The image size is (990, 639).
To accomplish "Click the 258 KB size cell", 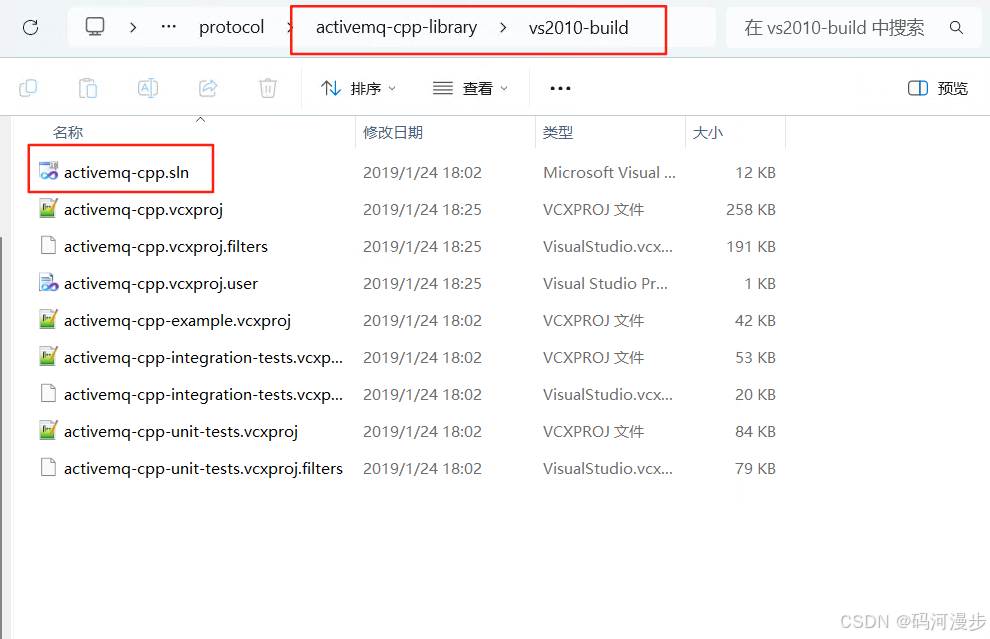I will pyautogui.click(x=751, y=209).
